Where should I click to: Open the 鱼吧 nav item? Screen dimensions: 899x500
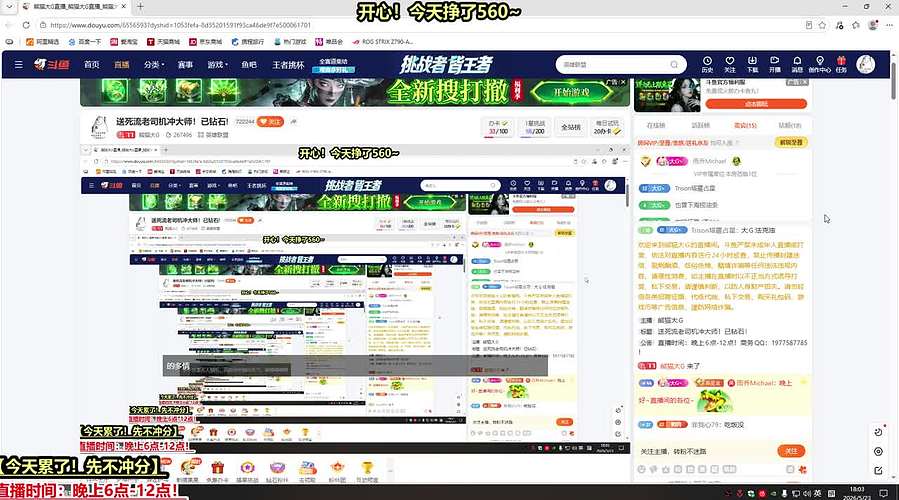pyautogui.click(x=249, y=65)
